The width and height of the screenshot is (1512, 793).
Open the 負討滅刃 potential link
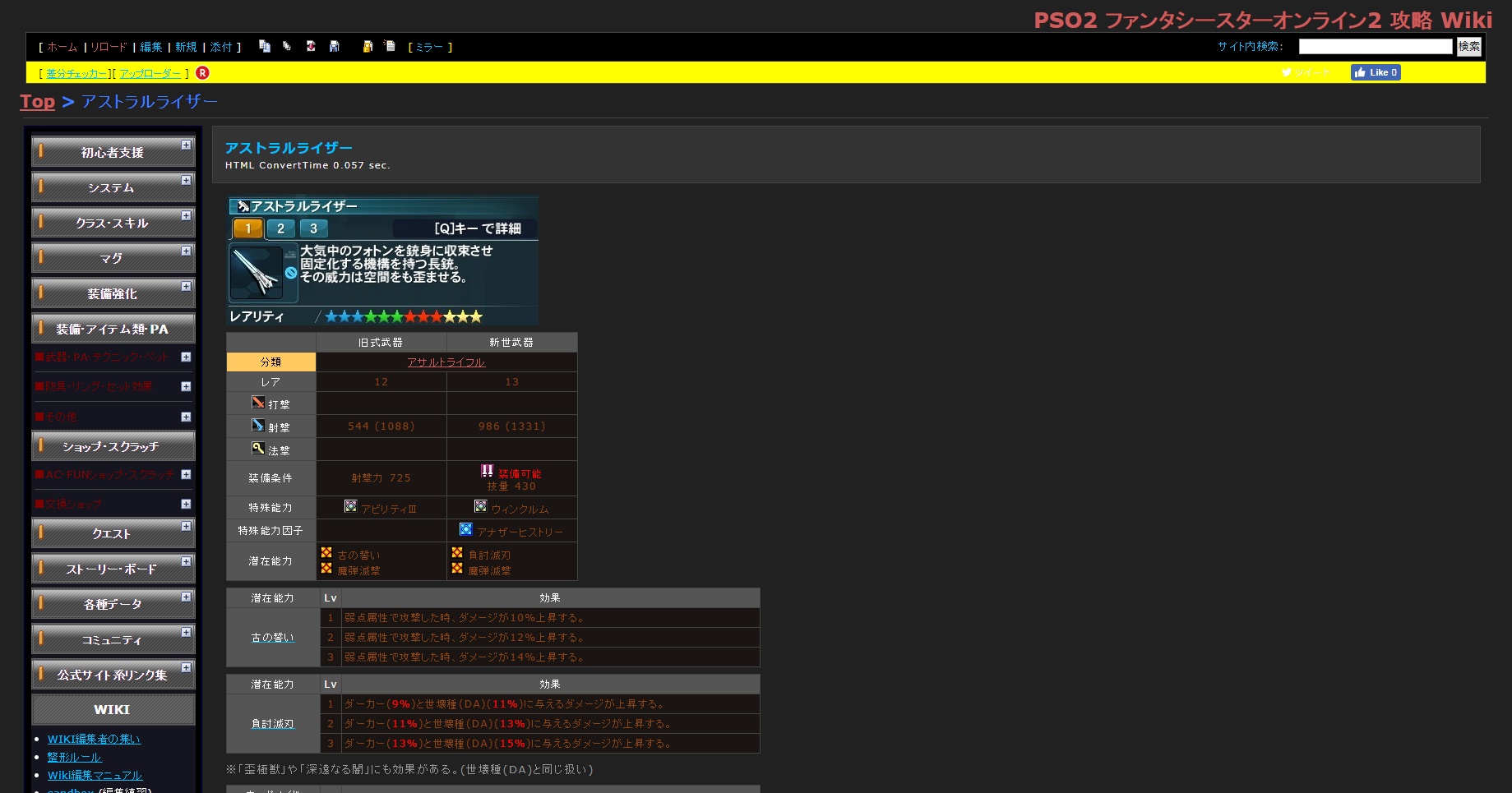point(272,723)
